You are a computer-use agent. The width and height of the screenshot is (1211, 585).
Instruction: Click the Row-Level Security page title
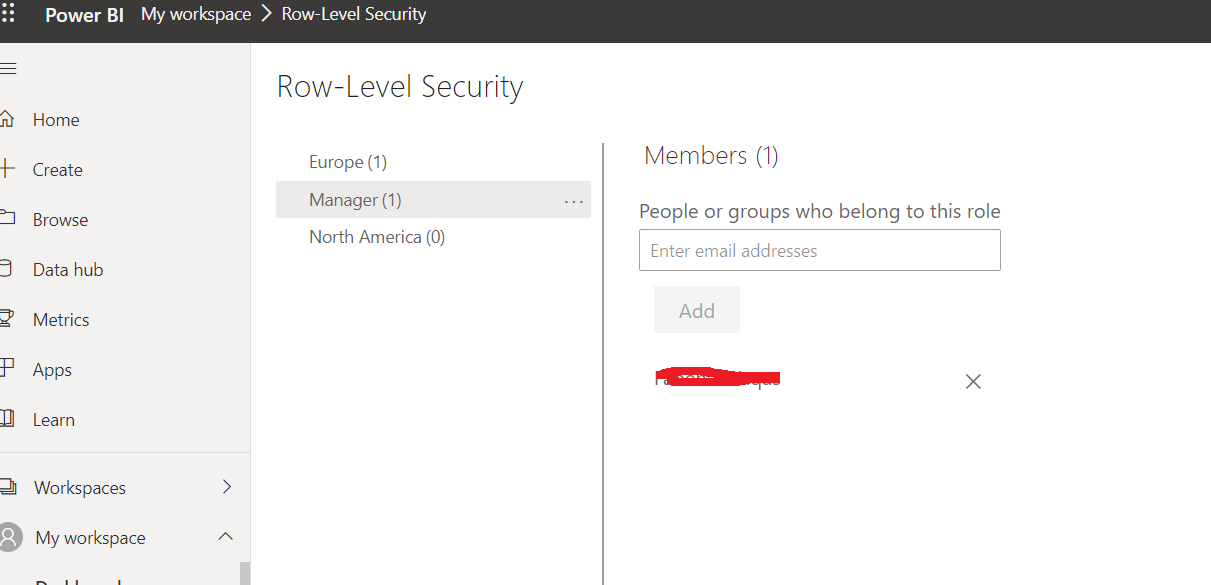(400, 87)
